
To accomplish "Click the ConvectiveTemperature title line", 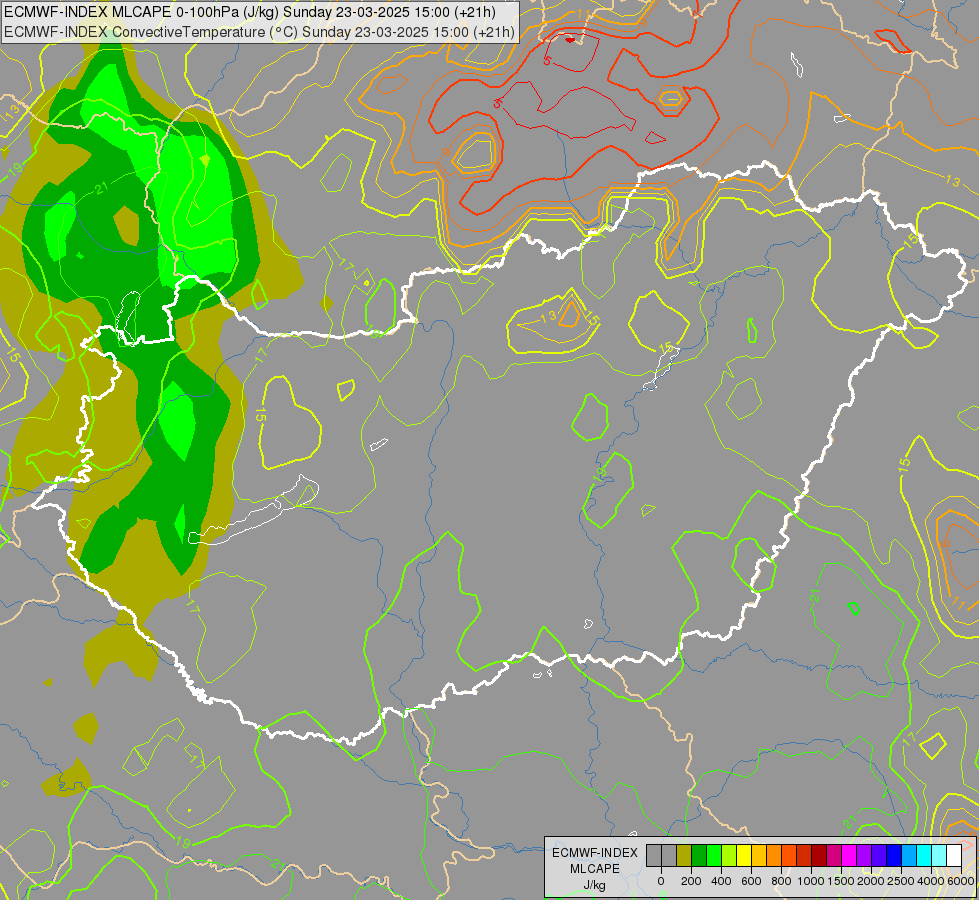I will coord(259,32).
